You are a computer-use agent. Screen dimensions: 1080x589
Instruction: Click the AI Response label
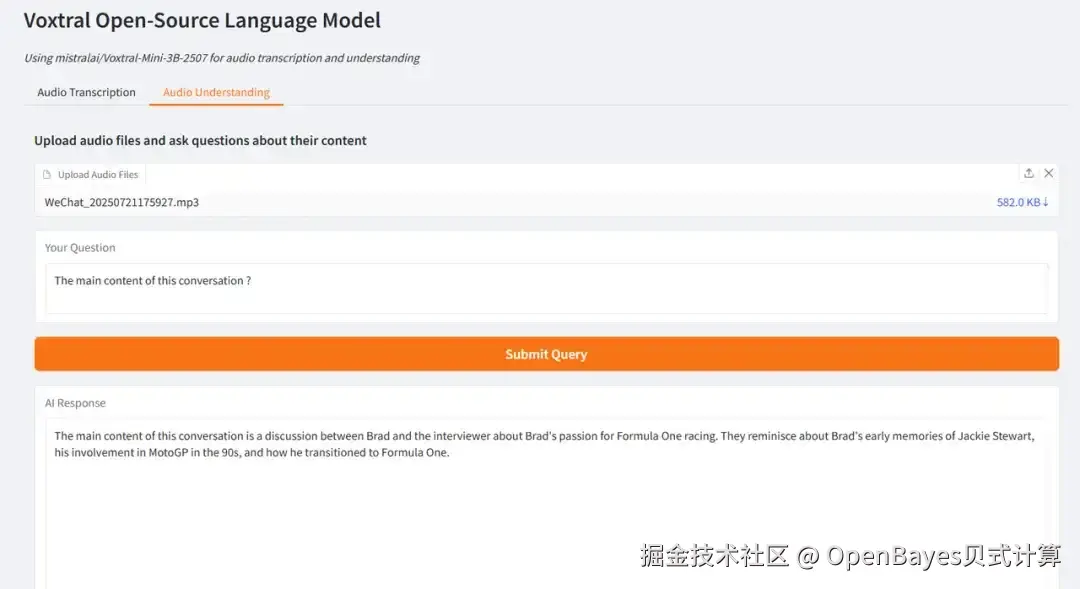pyautogui.click(x=75, y=403)
